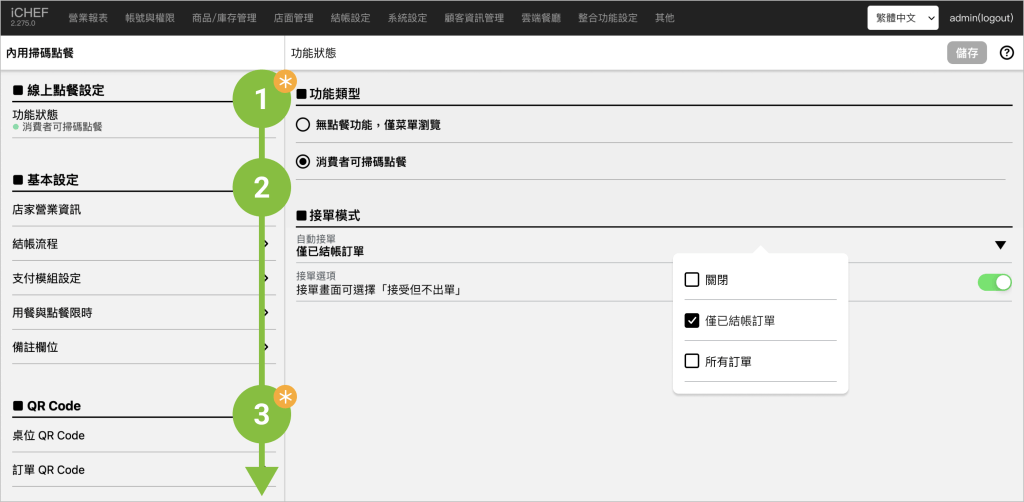Select the 消費者可掃碼點餐 radio option

tap(304, 161)
